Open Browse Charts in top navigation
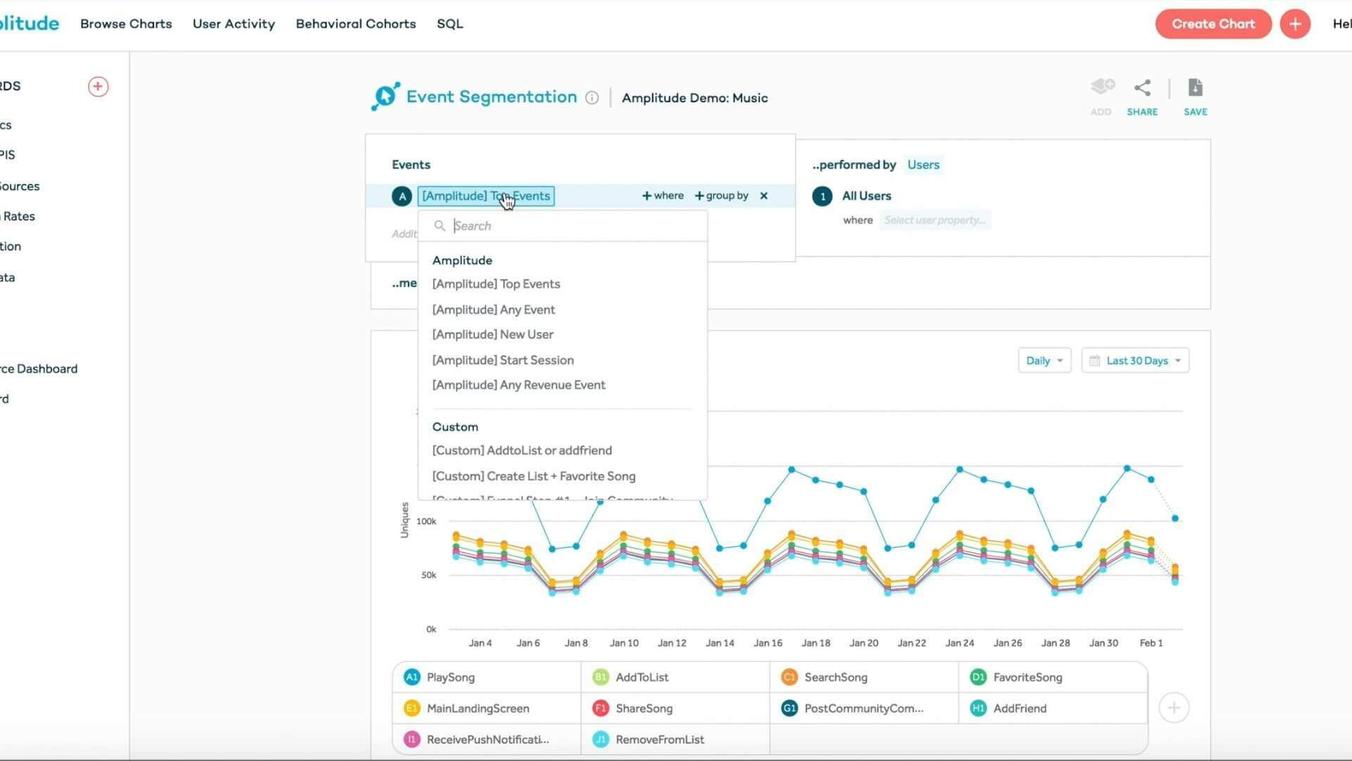The width and height of the screenshot is (1352, 761). point(126,24)
